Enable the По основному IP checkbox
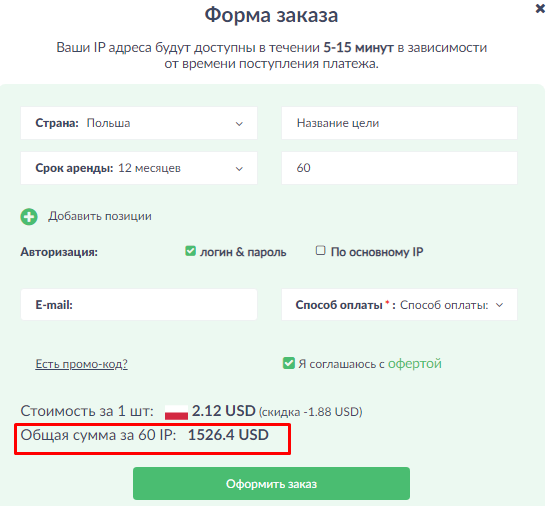The image size is (547, 506). [x=320, y=250]
